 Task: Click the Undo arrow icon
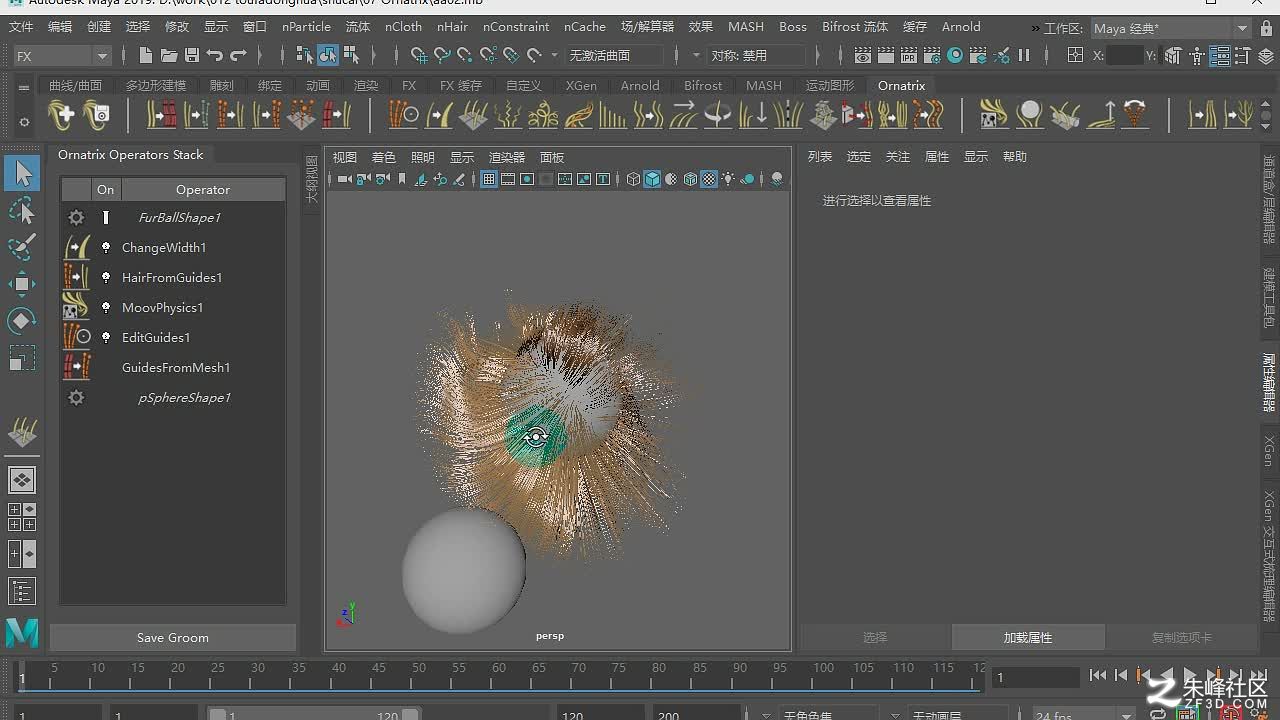click(215, 56)
